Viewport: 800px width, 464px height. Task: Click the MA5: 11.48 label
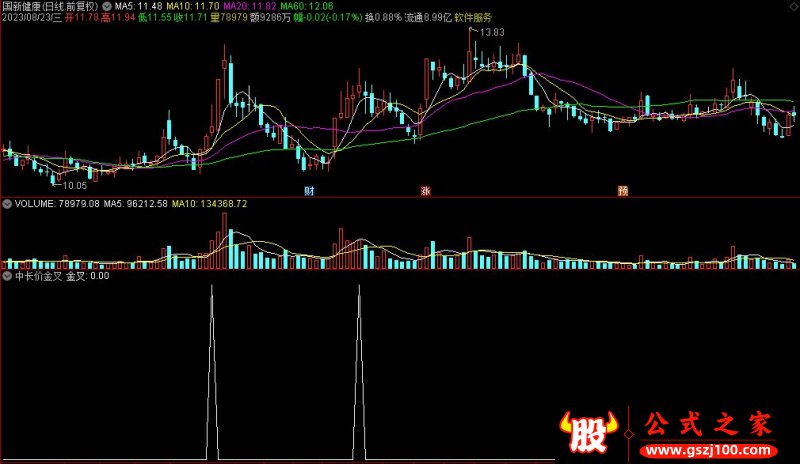tap(138, 7)
